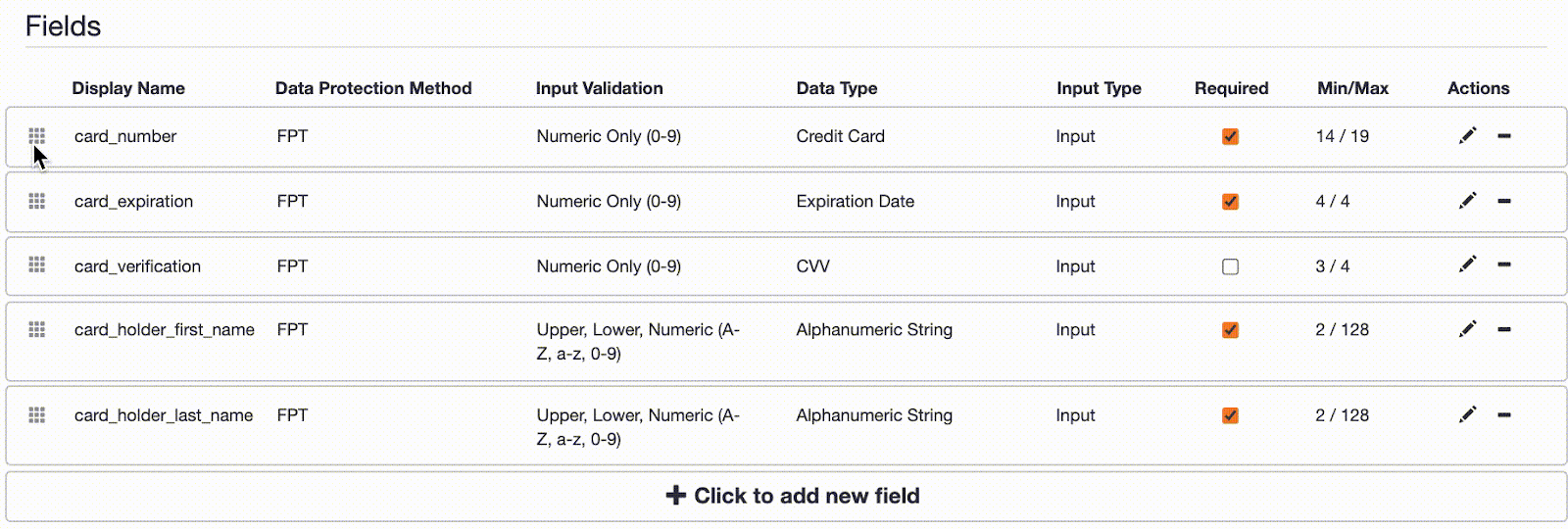Remove the card_verification field
This screenshot has height=529, width=1568.
point(1504,264)
